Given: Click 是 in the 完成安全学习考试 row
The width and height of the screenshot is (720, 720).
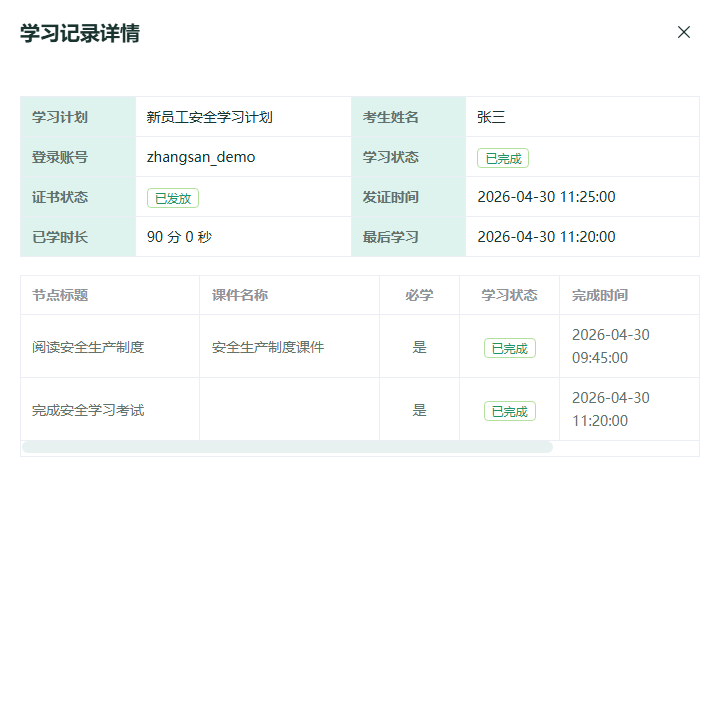Looking at the screenshot, I should 419,410.
